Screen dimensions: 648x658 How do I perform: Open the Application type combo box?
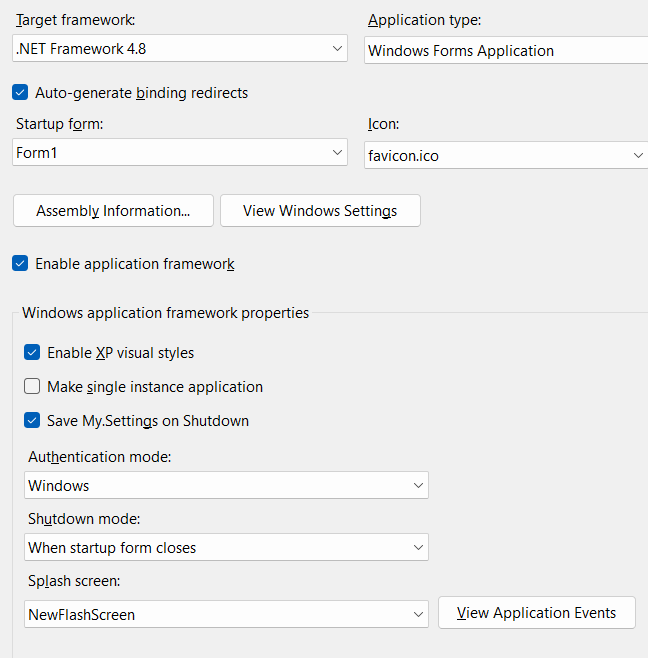(x=505, y=50)
